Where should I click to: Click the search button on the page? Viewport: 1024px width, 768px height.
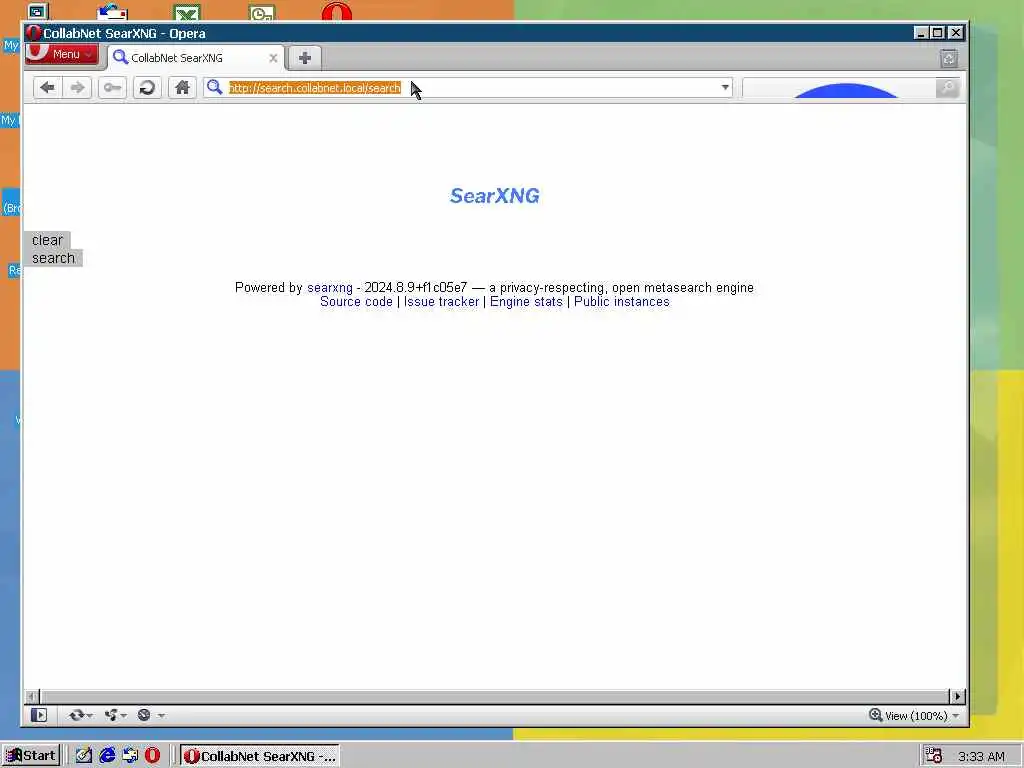pyautogui.click(x=54, y=258)
